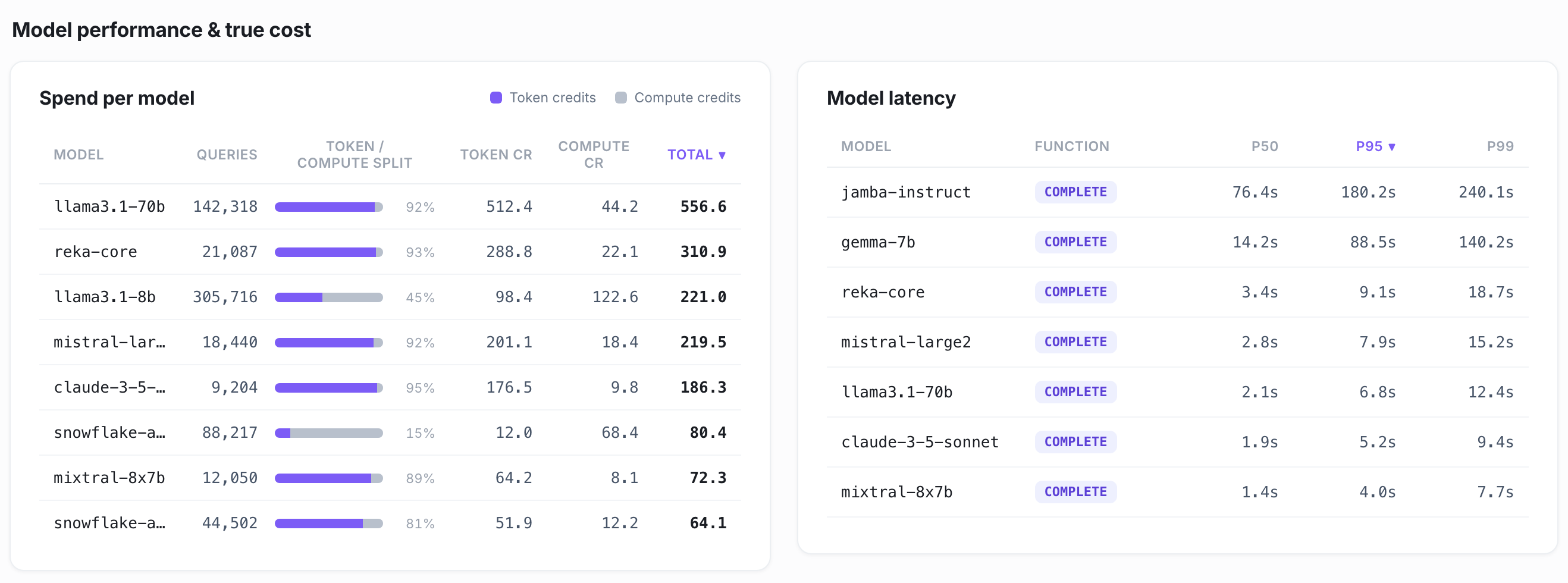This screenshot has width=1568, height=583.
Task: Select llama3.1-8b model name
Action: click(x=105, y=297)
